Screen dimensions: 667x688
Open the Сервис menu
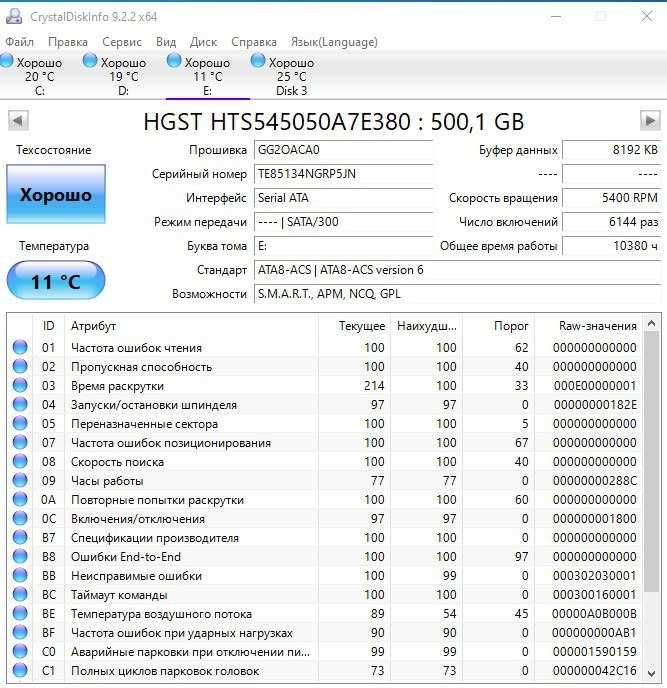coord(122,42)
